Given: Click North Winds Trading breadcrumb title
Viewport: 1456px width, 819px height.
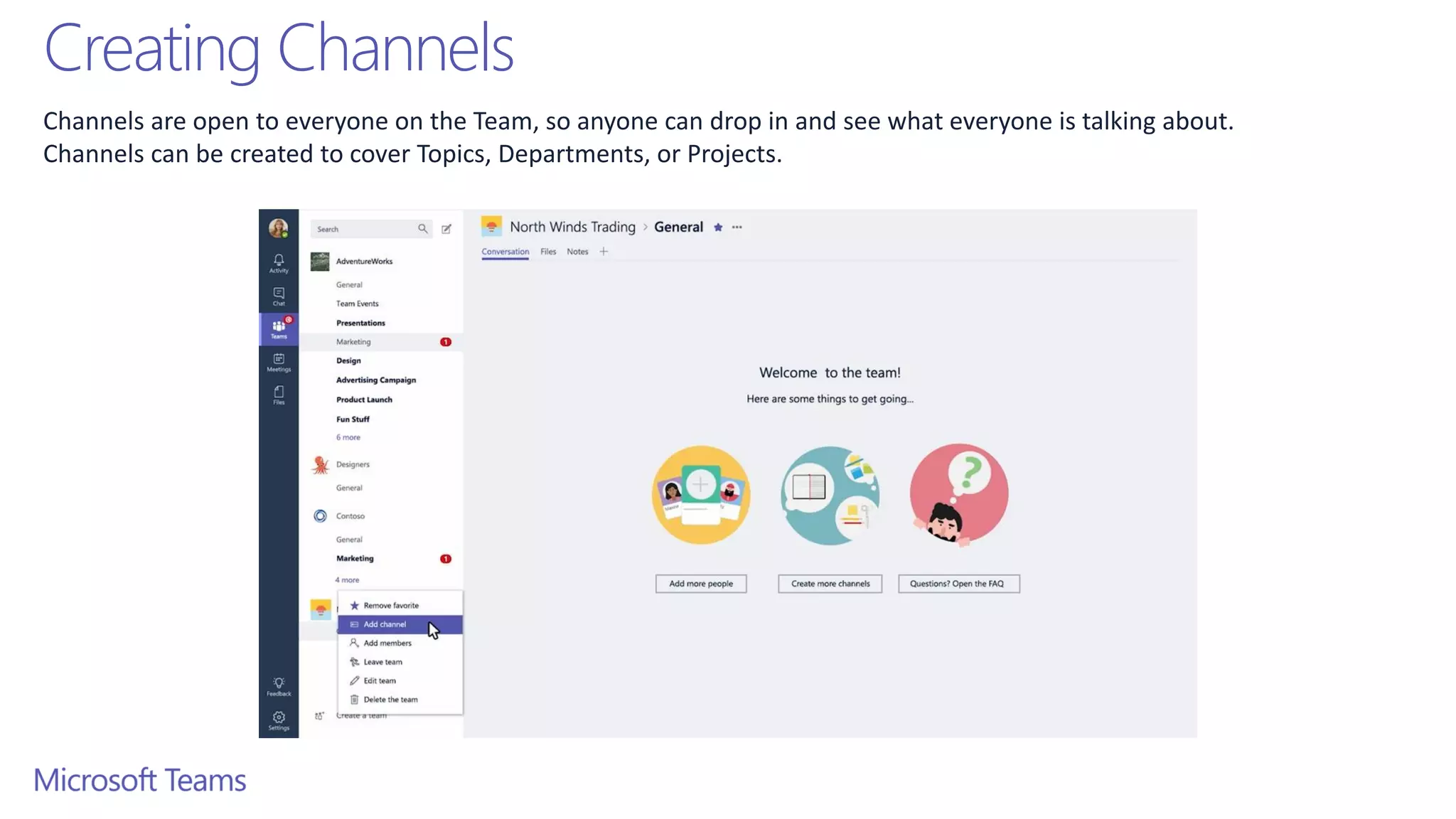Looking at the screenshot, I should [572, 227].
